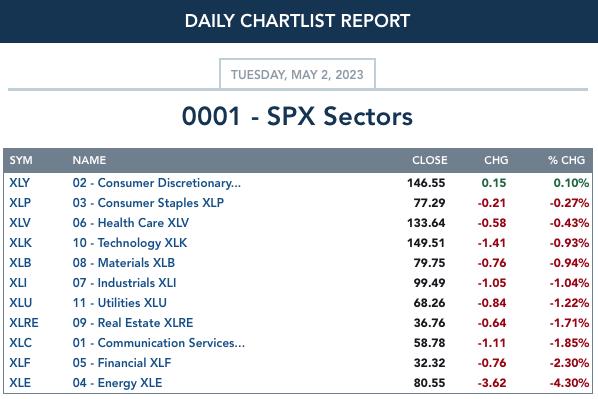Click the Tuesday, May 2, 2023 date box
Viewport: 598px width, 399px height.
point(297,74)
